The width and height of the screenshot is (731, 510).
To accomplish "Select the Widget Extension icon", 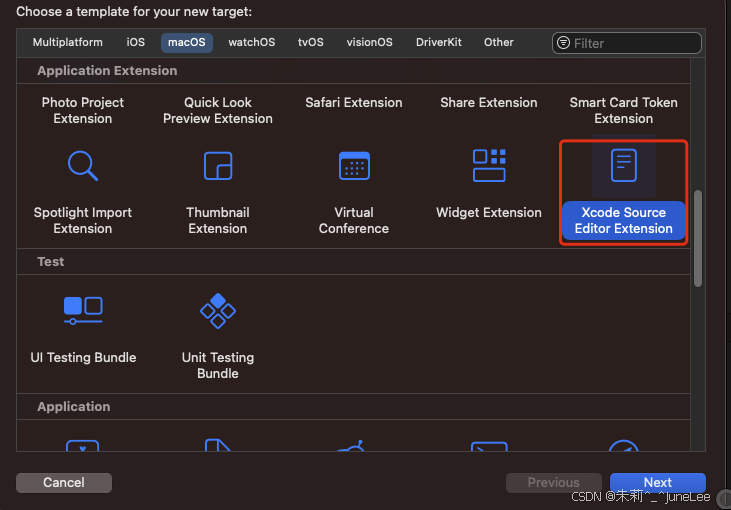I will coord(489,165).
